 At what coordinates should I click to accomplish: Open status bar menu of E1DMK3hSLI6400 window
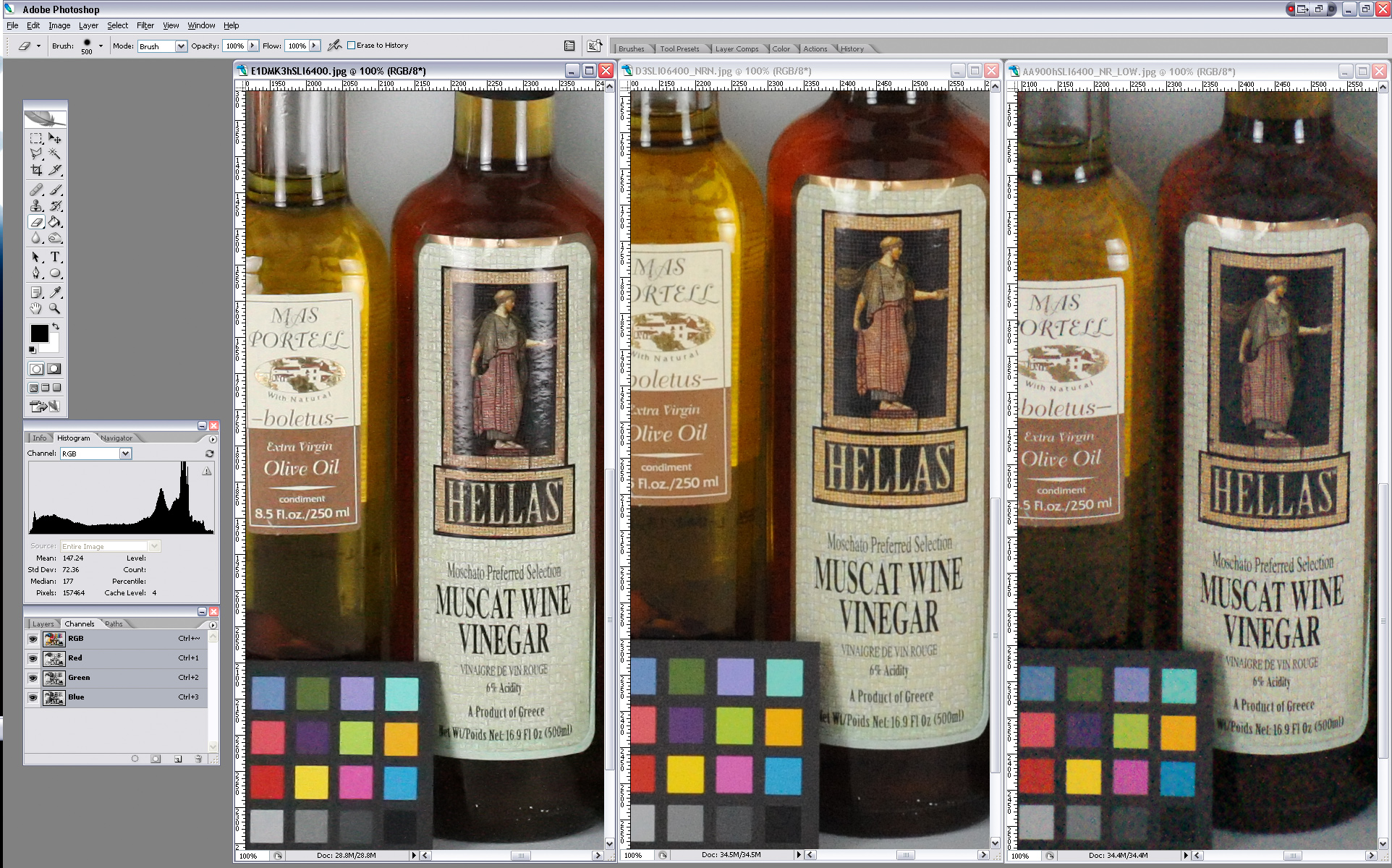414,855
